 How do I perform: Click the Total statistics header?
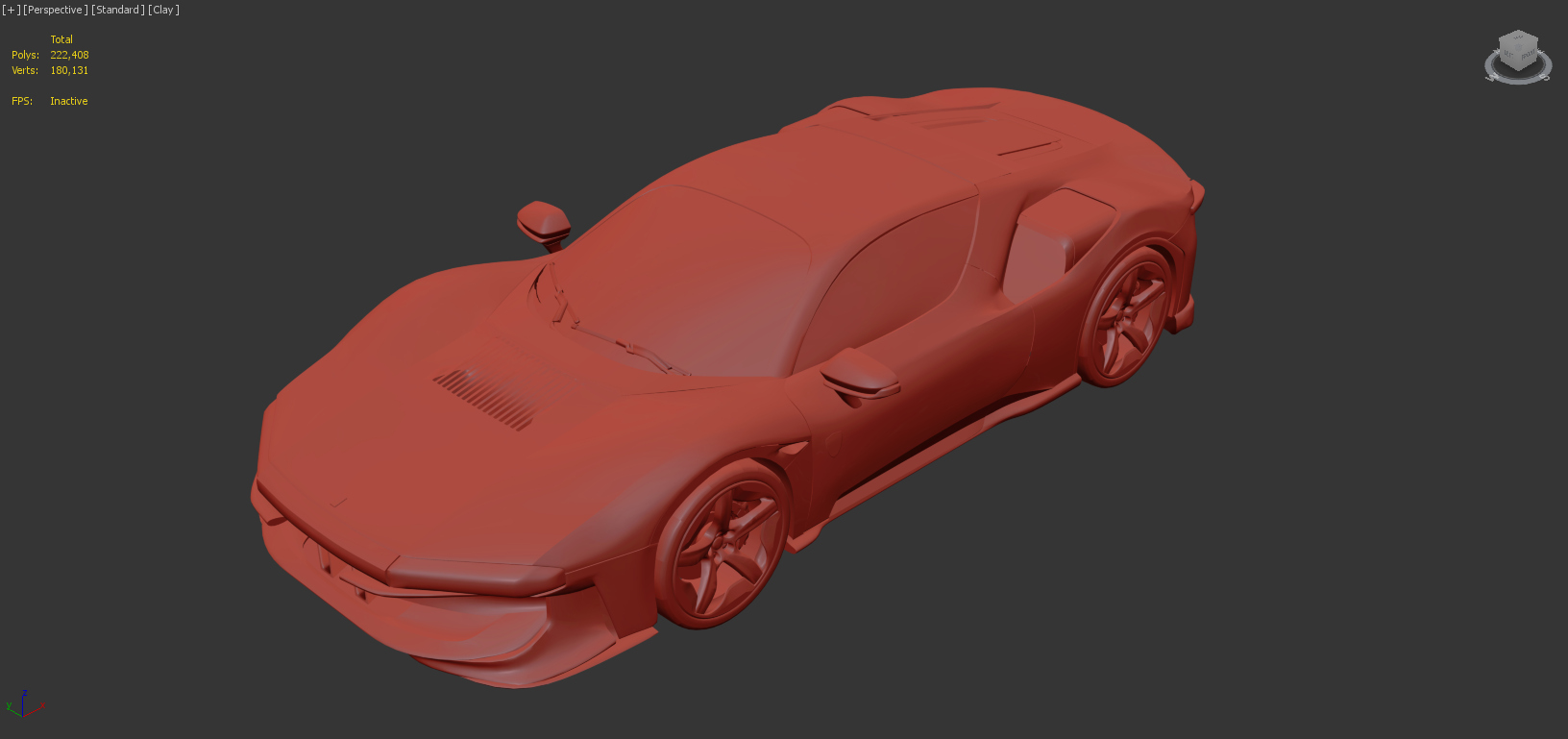(x=61, y=39)
